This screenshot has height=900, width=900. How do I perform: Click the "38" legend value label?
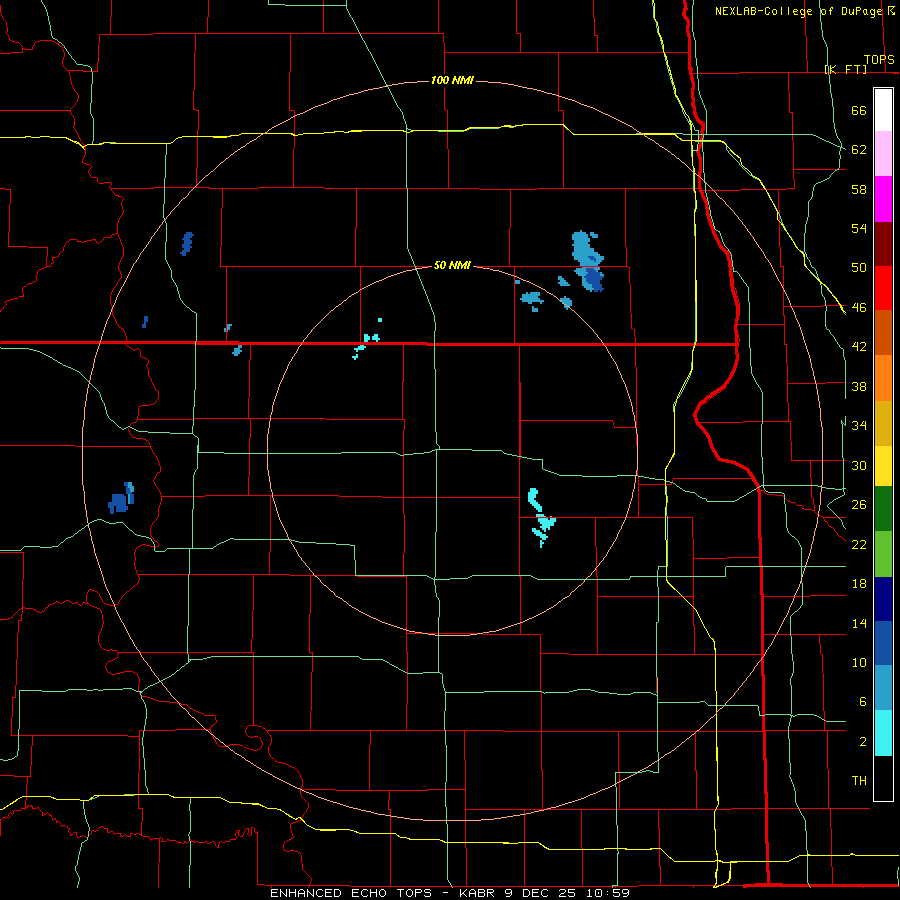[859, 386]
